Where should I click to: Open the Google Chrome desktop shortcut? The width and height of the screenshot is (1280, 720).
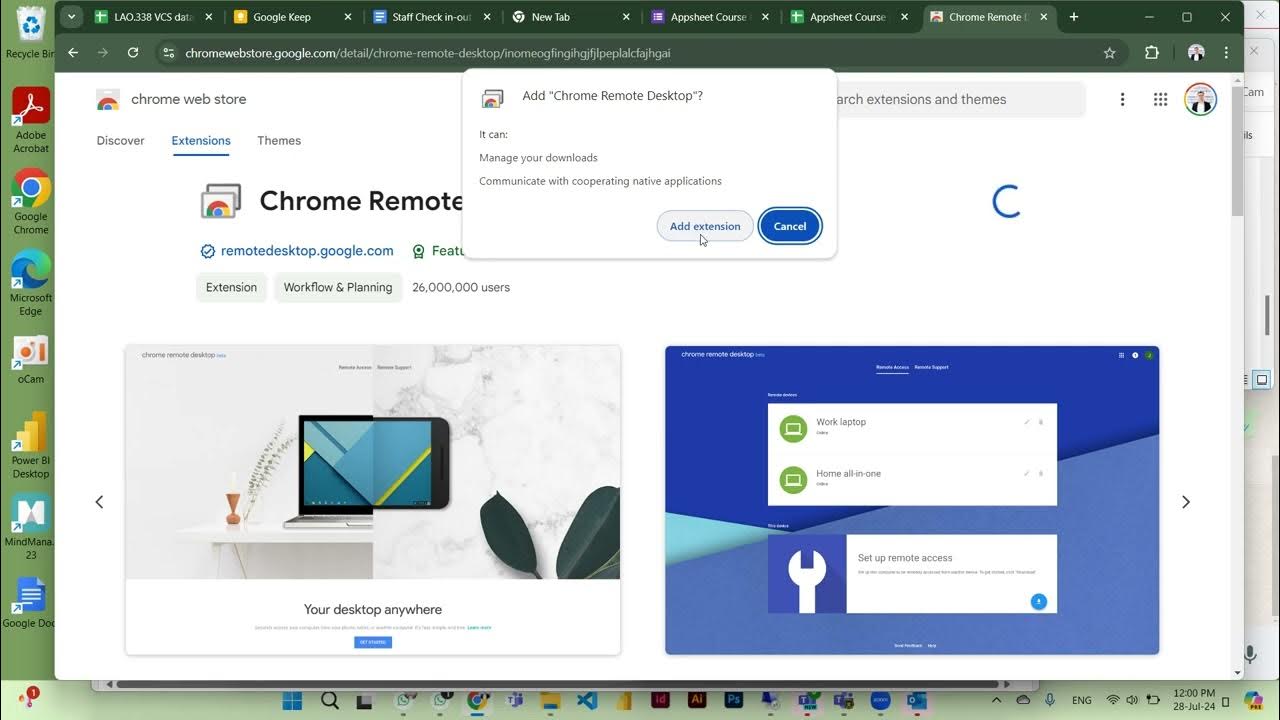pyautogui.click(x=31, y=201)
